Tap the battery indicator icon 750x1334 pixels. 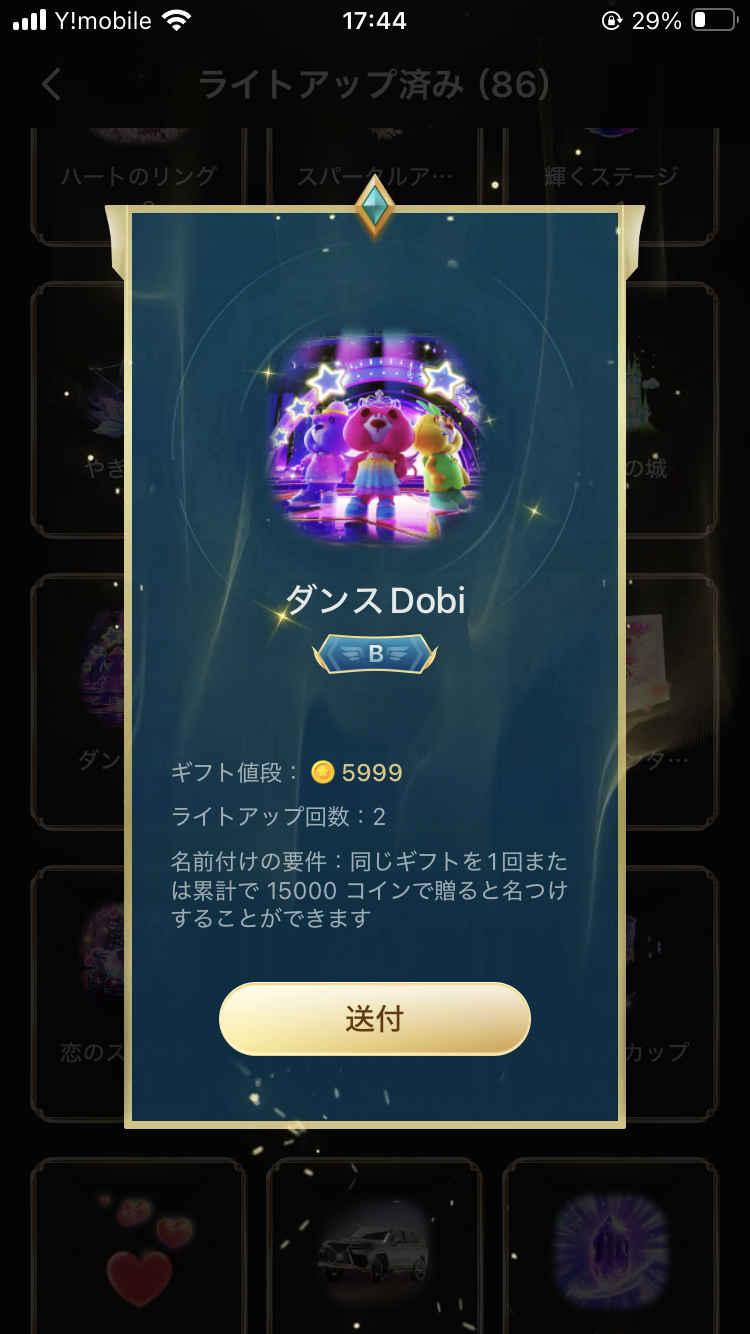pos(714,21)
